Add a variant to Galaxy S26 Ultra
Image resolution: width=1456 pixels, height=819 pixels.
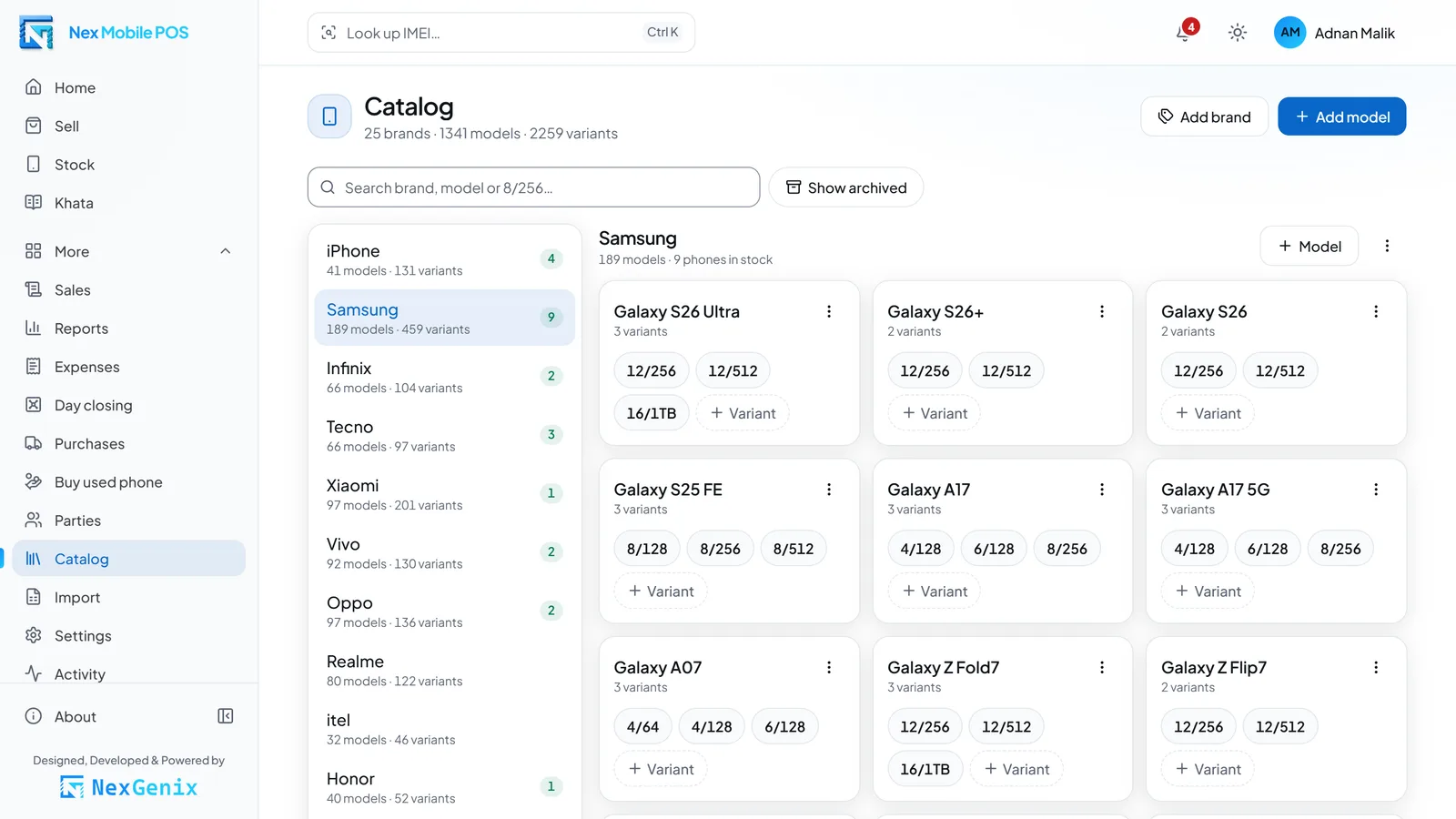coord(743,413)
